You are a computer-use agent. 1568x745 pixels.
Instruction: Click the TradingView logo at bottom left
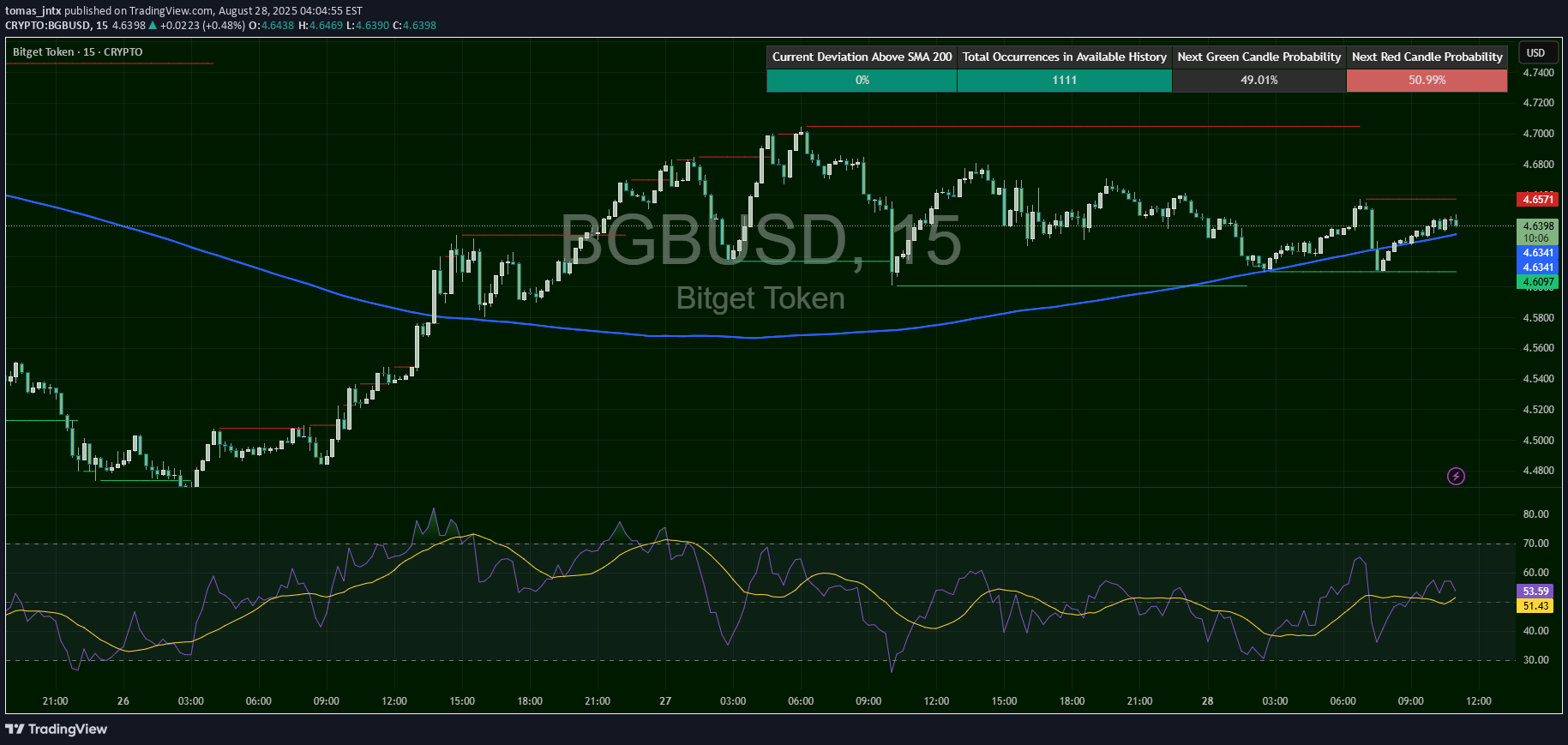tap(57, 729)
